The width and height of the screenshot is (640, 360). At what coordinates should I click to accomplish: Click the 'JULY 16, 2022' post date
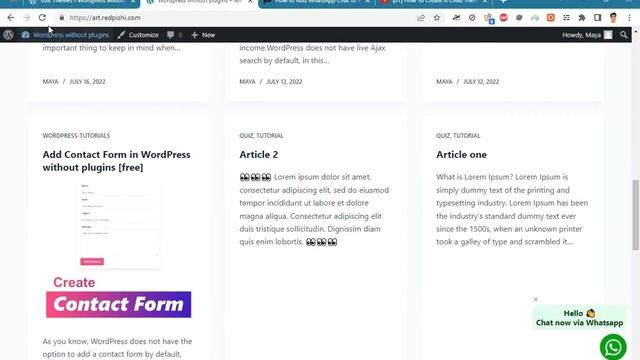87,82
